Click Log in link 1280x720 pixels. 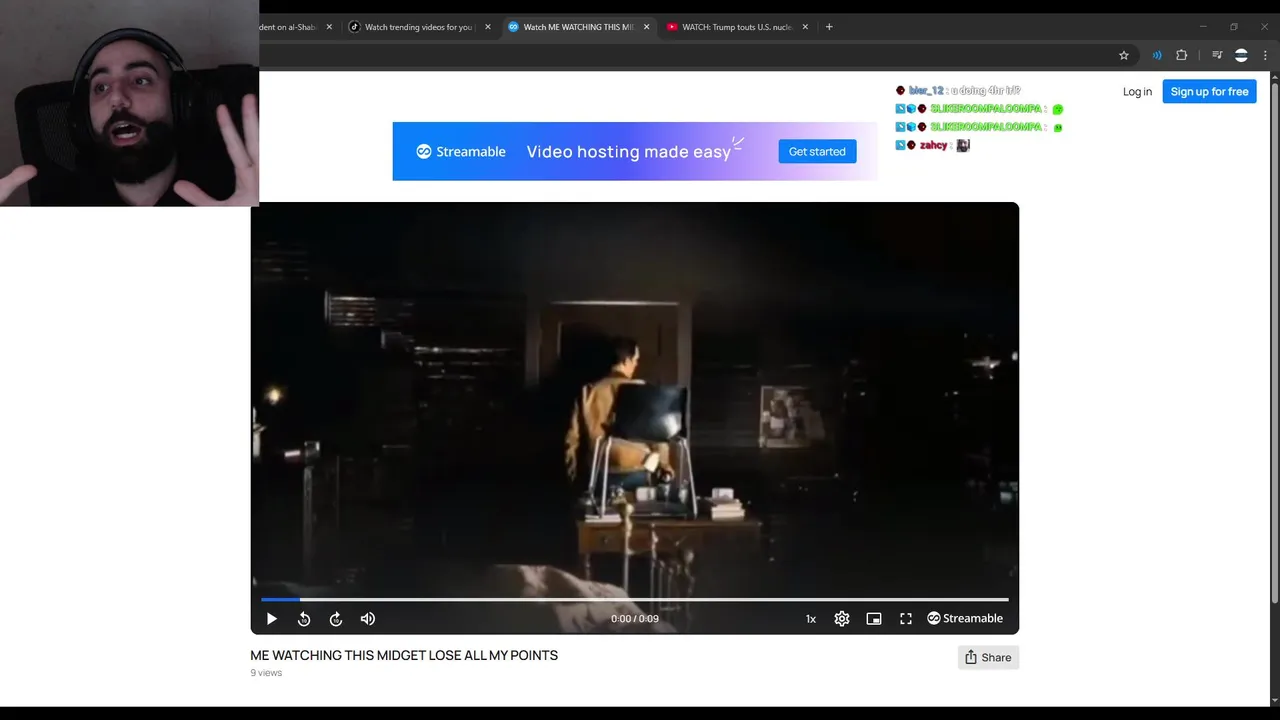coord(1137,92)
